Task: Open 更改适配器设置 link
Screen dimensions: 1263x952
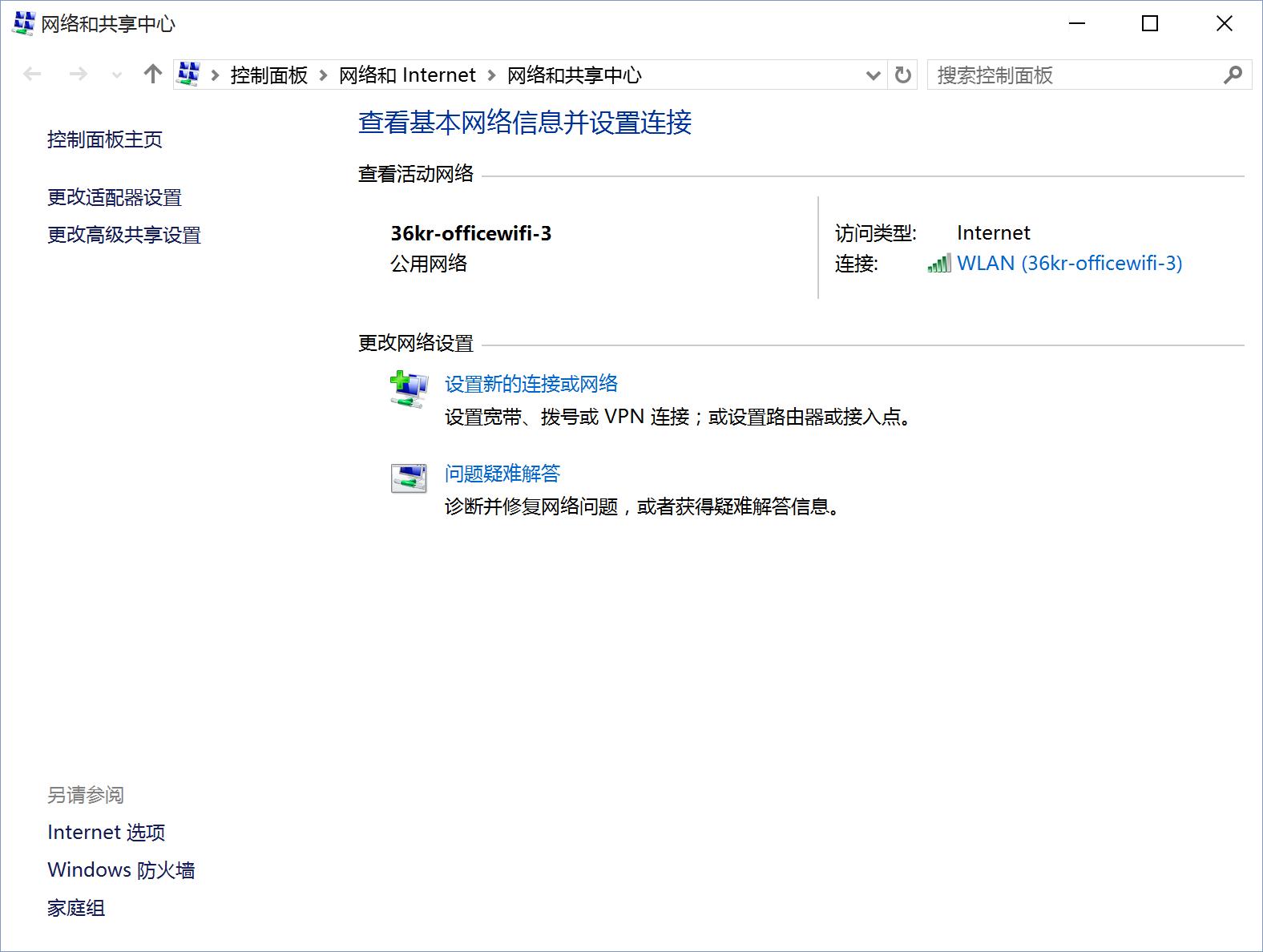Action: pyautogui.click(x=115, y=197)
